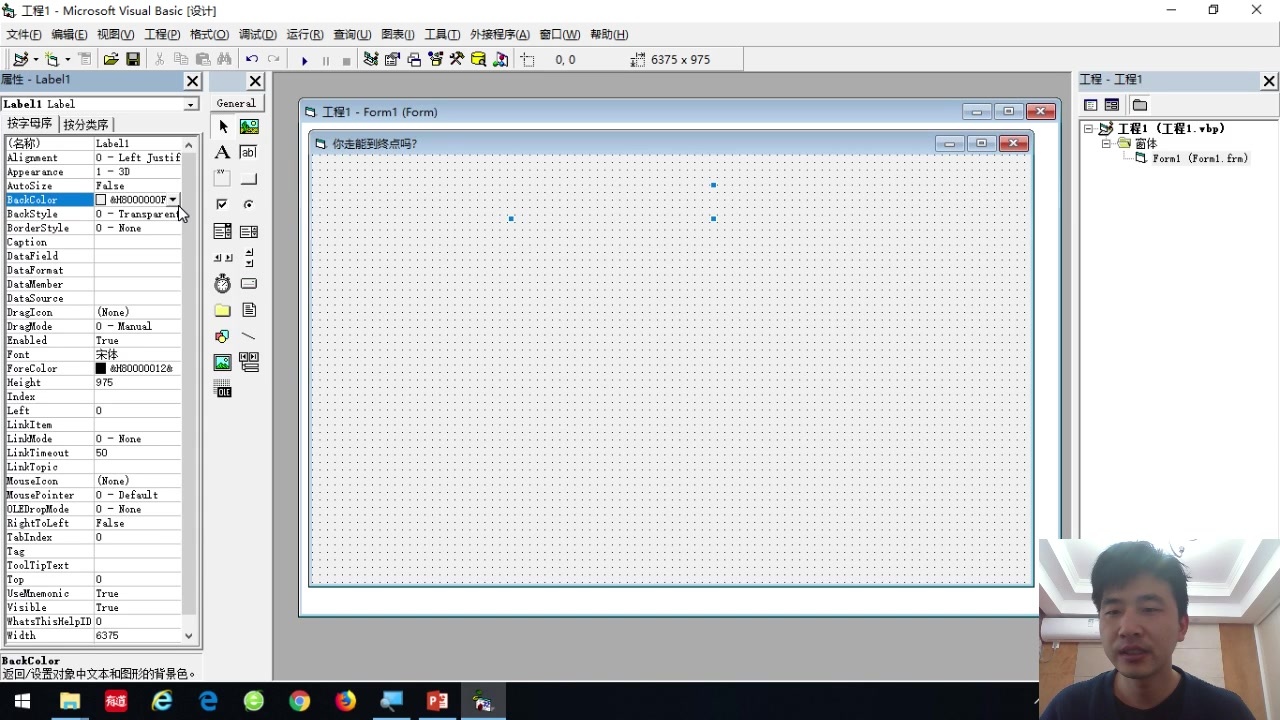Select the Timer control tool
Viewport: 1280px width, 720px height.
point(223,284)
